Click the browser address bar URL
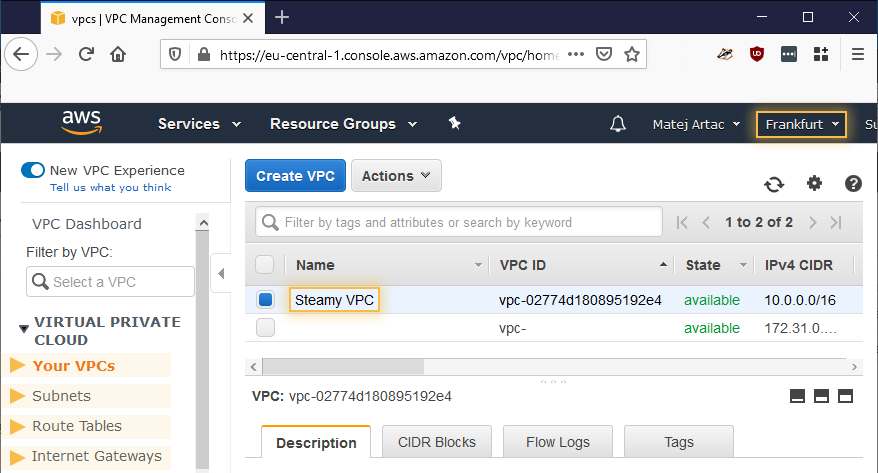Image resolution: width=878 pixels, height=473 pixels. 389,55
